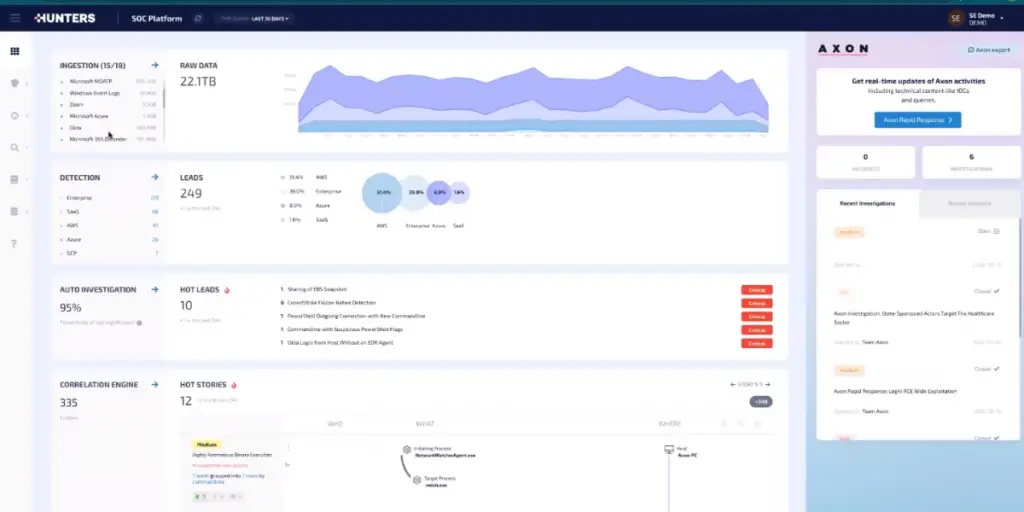Open the help question mark in sidebar
The image size is (1024, 512).
pyautogui.click(x=14, y=244)
